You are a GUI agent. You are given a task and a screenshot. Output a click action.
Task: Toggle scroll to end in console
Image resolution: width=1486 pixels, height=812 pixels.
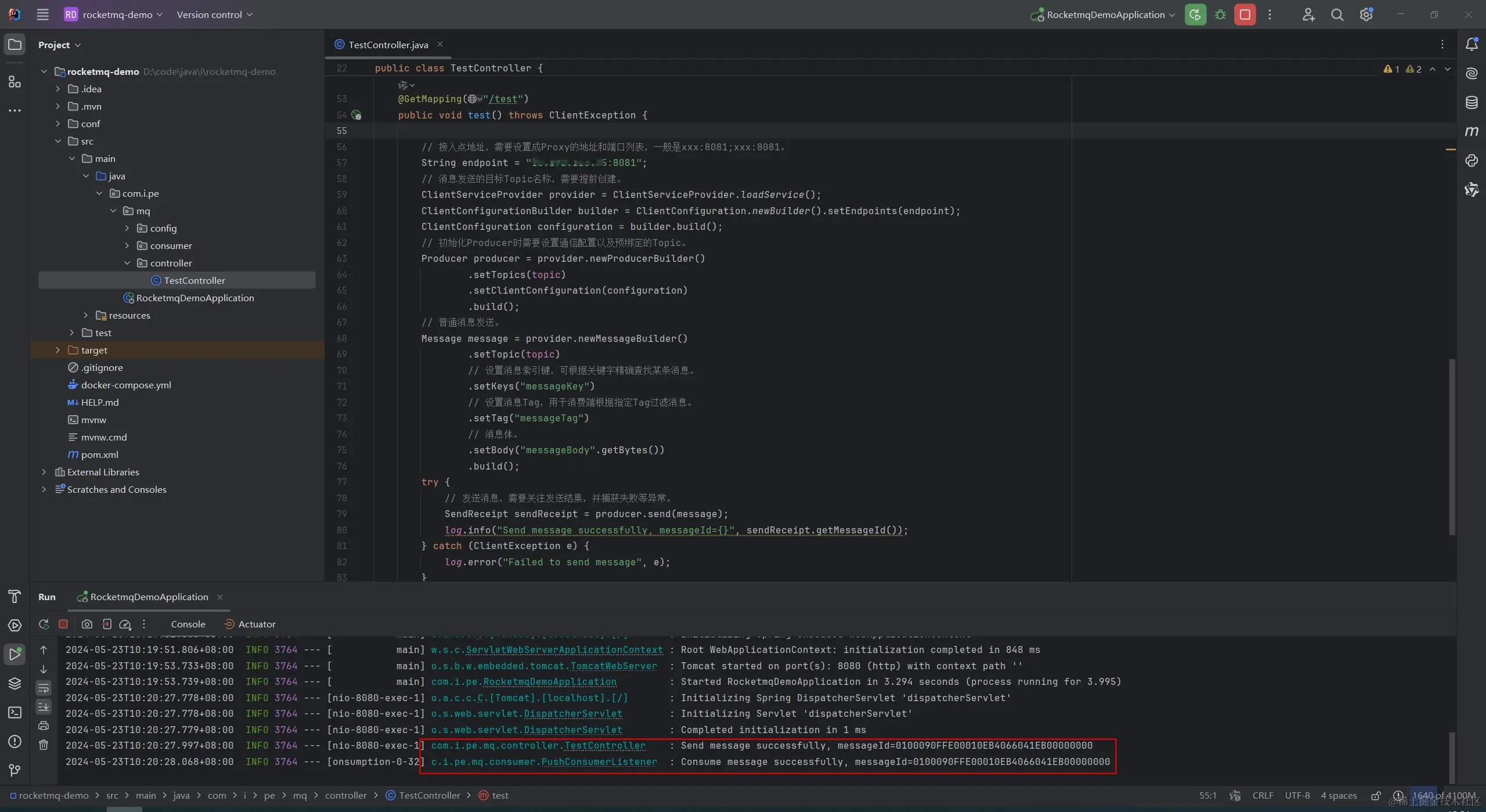(x=44, y=707)
